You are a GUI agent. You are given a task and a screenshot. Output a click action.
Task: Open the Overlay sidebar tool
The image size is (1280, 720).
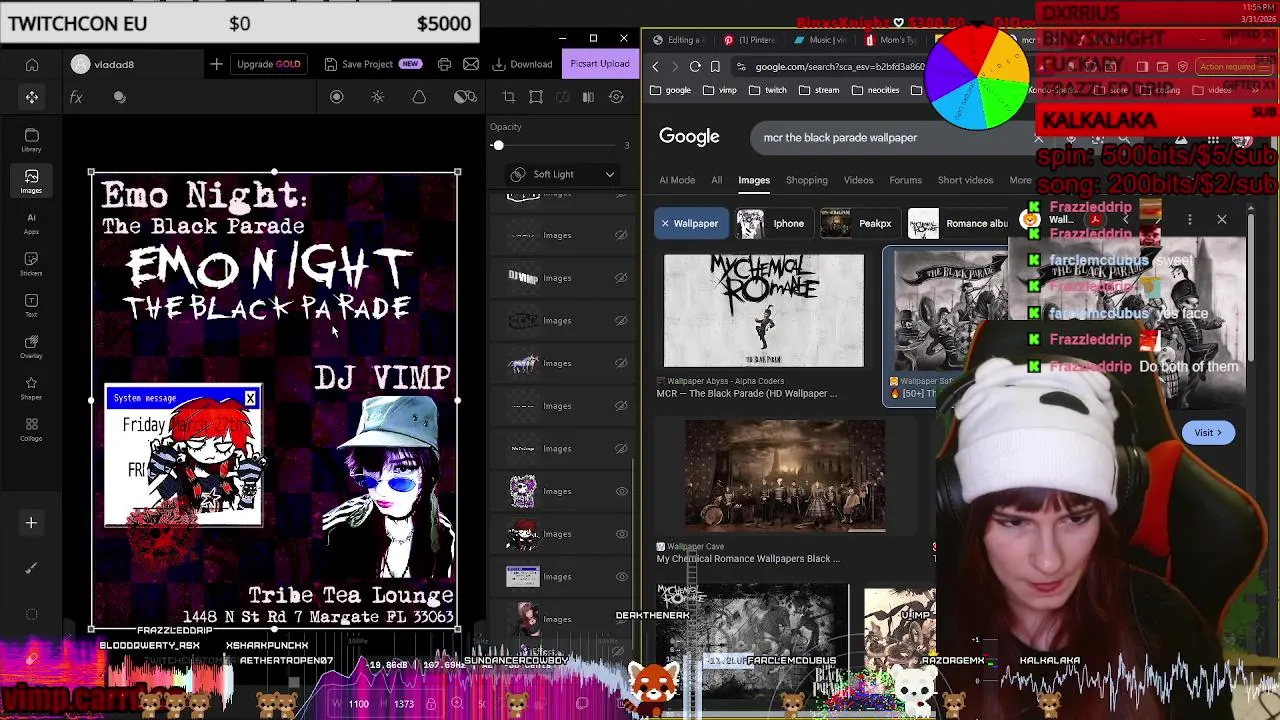click(31, 347)
